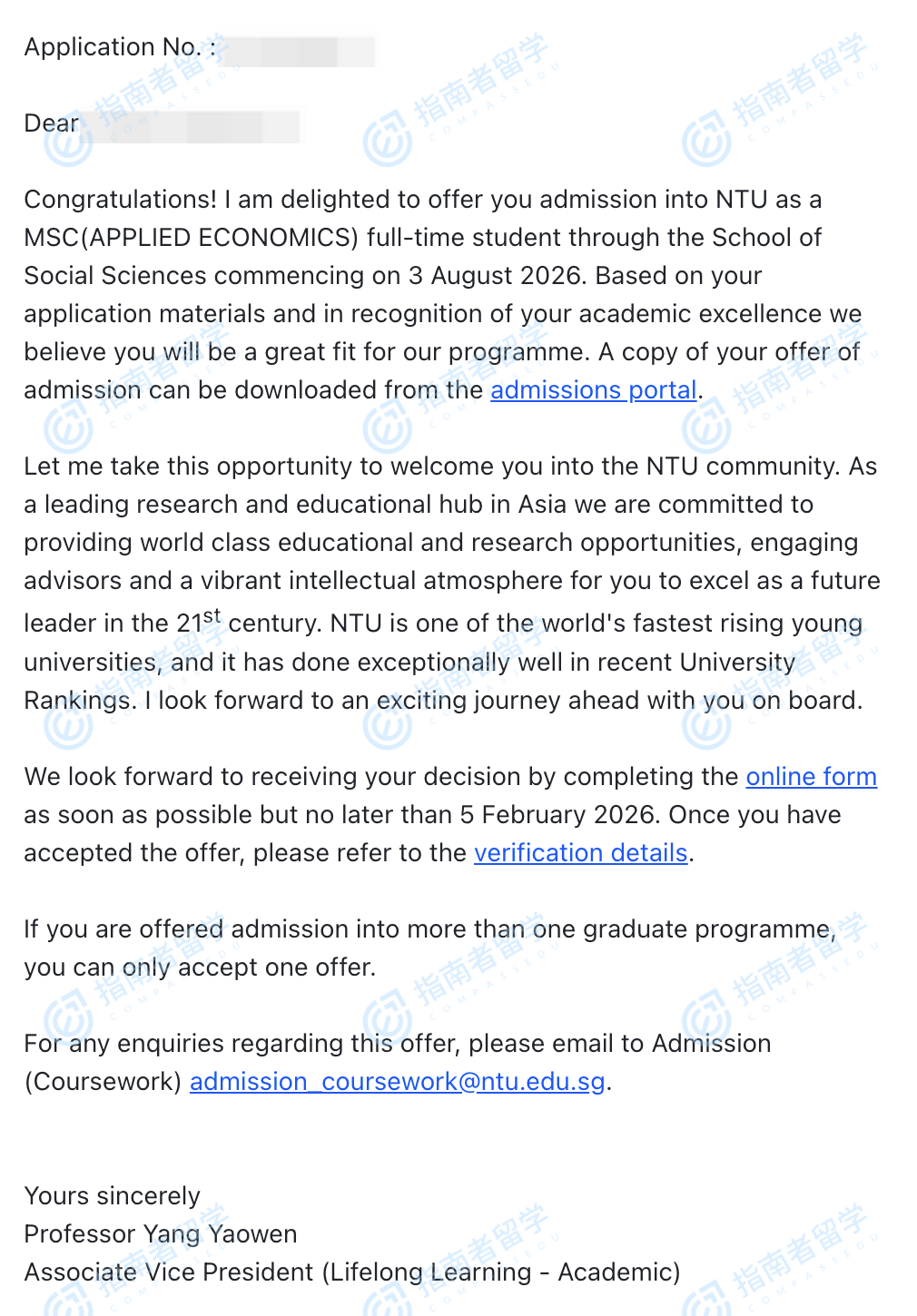Click the "Dear" greeting word
The height and width of the screenshot is (1316, 917).
point(52,123)
